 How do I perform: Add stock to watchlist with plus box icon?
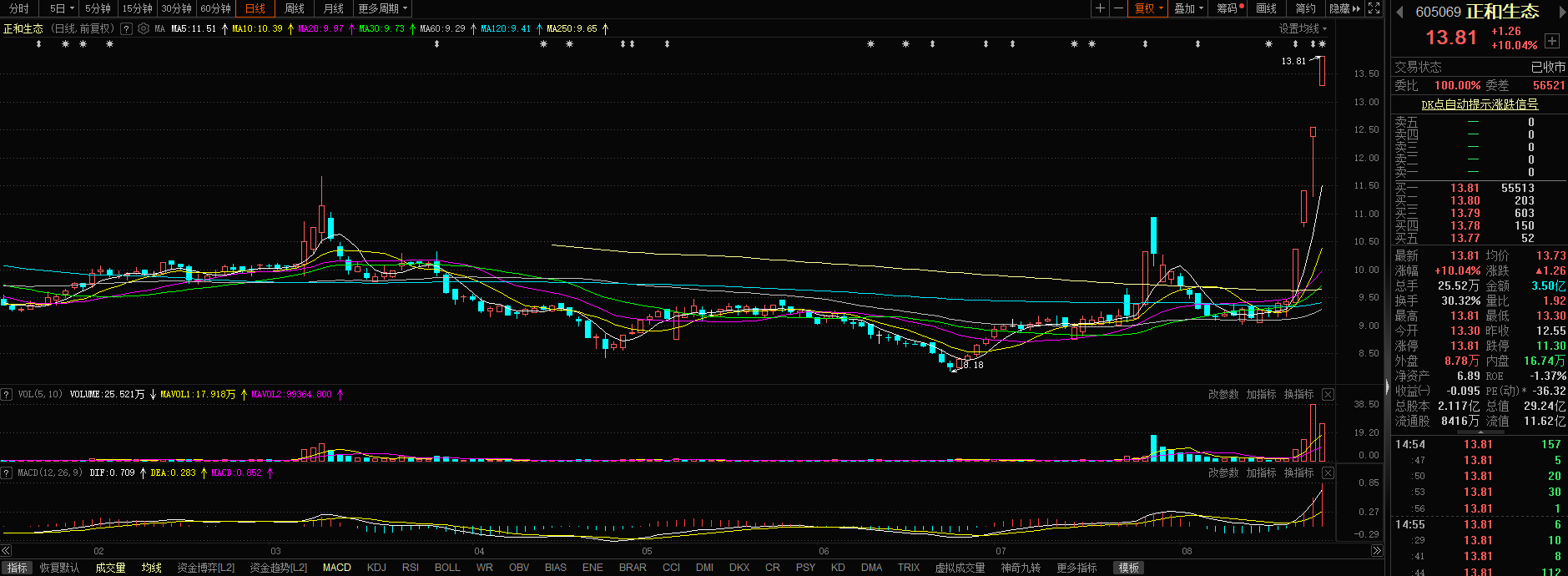tap(1551, 41)
